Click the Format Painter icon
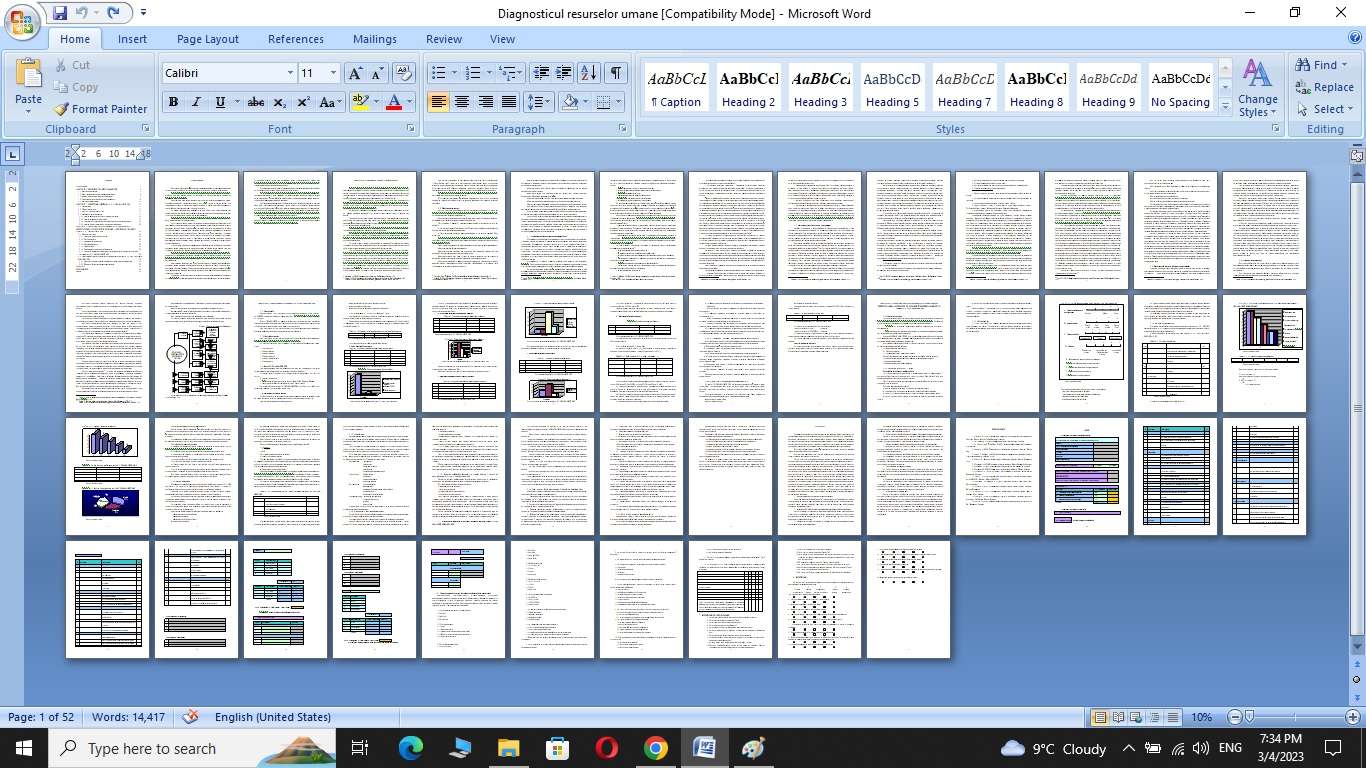The width and height of the screenshot is (1366, 768). [99, 109]
